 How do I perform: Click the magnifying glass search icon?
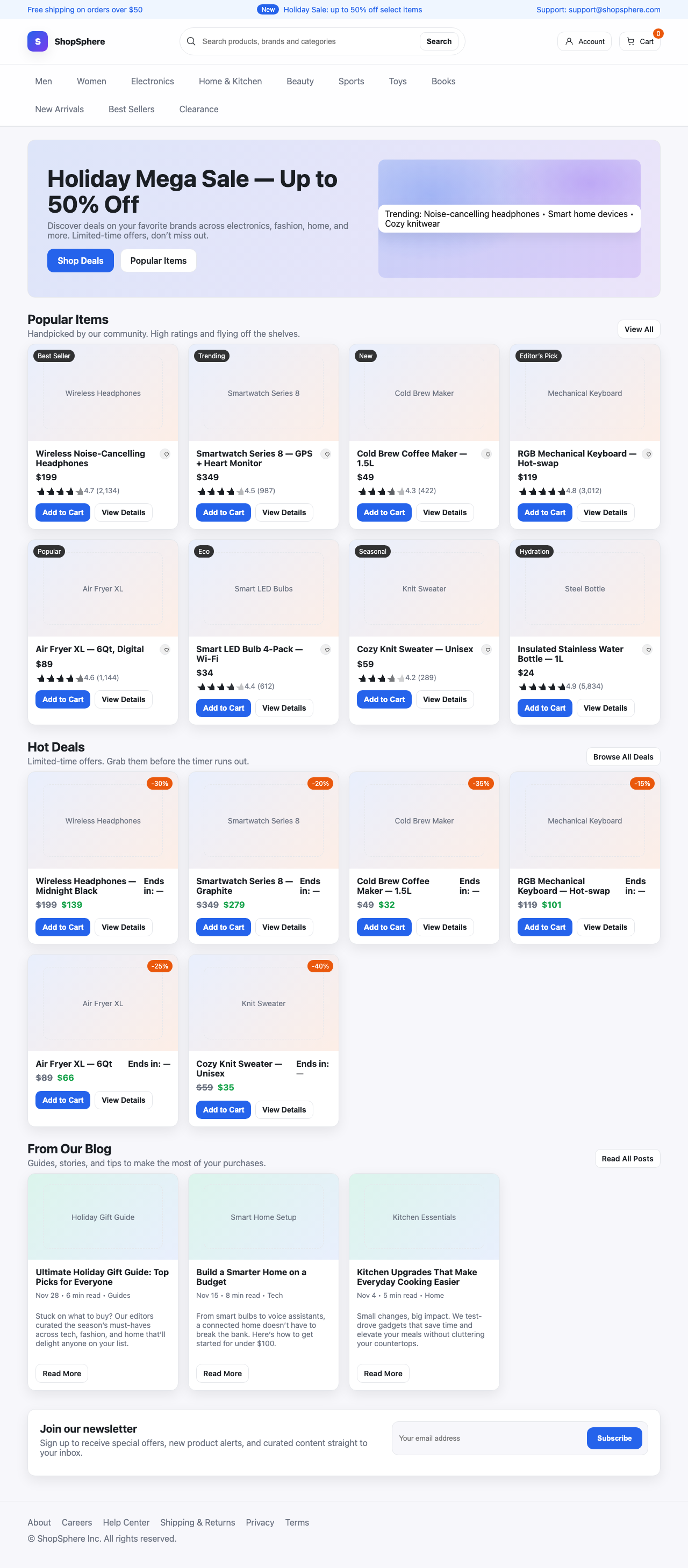(191, 41)
